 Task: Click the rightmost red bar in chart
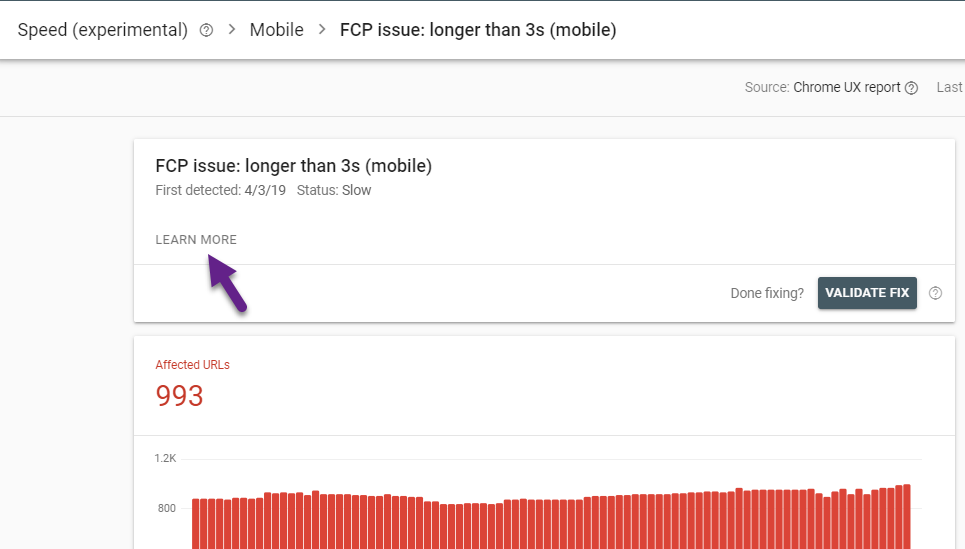click(905, 516)
